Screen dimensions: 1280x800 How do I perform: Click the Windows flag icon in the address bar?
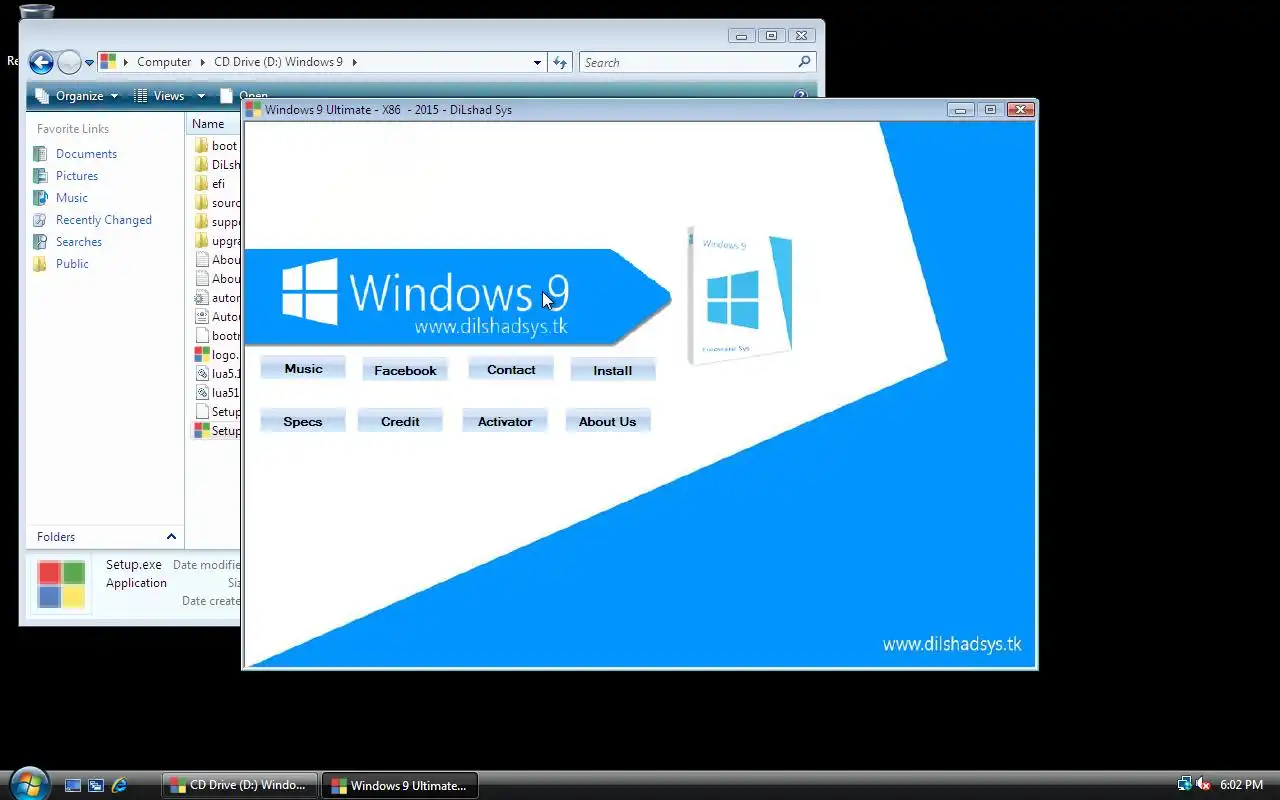pyautogui.click(x=108, y=62)
